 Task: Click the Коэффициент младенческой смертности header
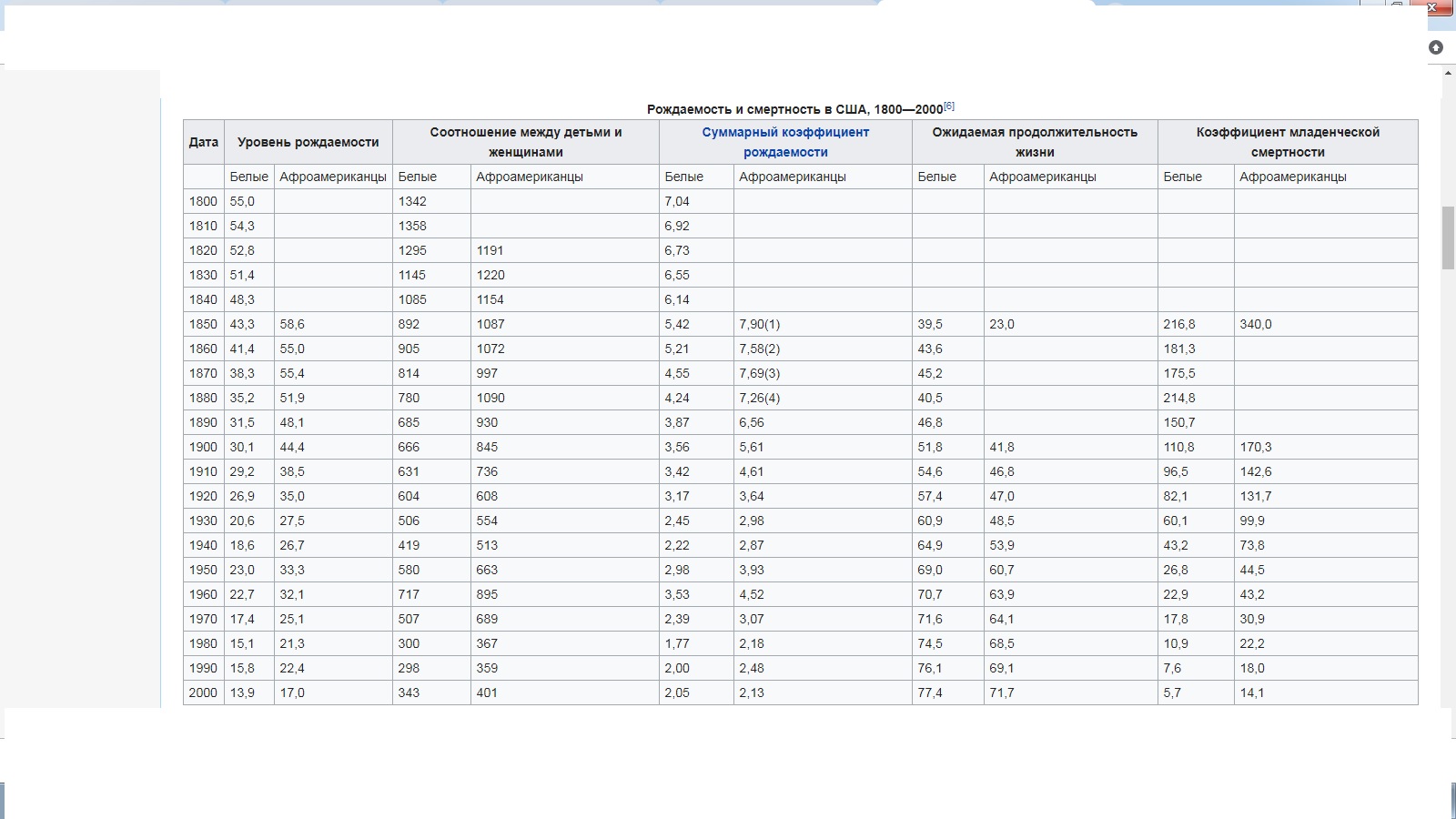(x=1288, y=142)
